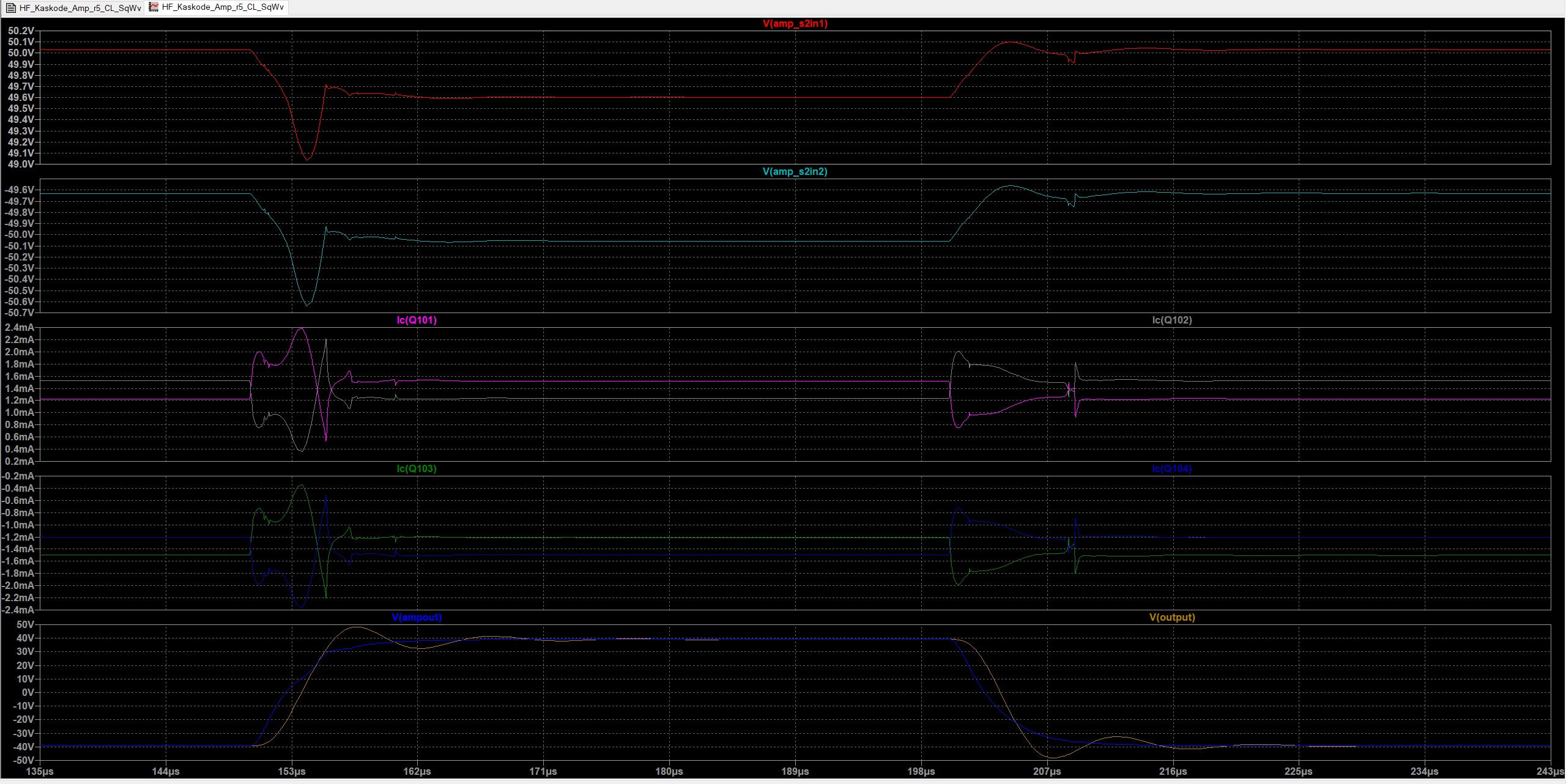Viewport: 1566px width, 784px height.
Task: Click the -50.3V vertical axis label
Action: coord(19,268)
